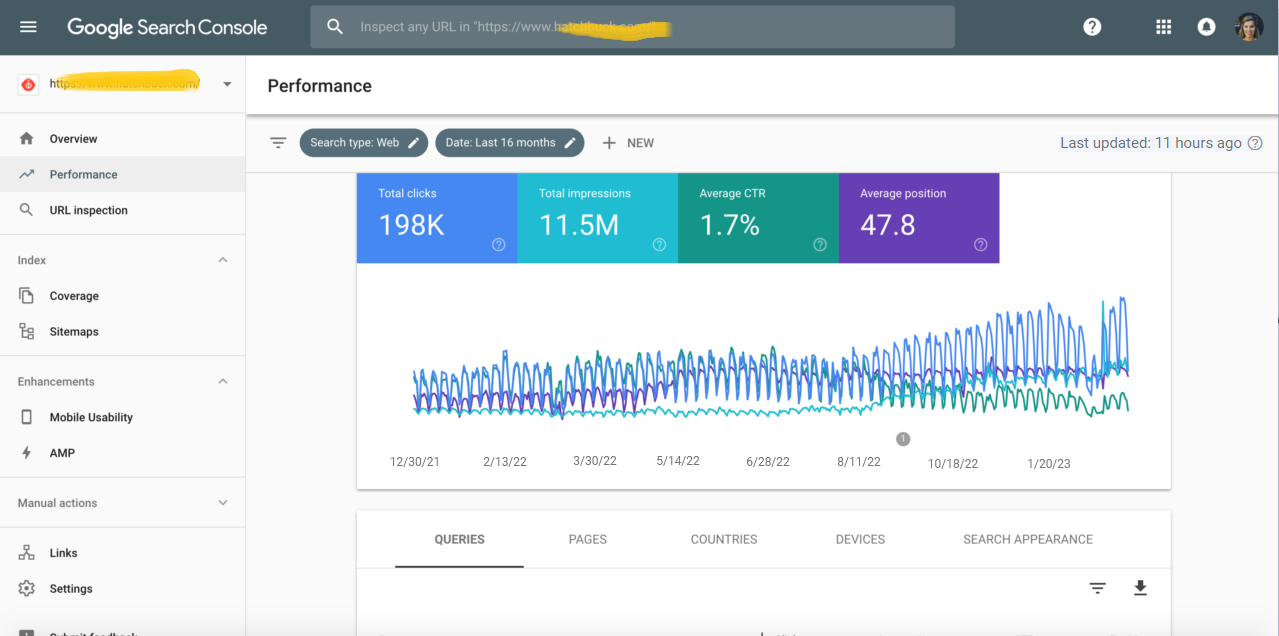This screenshot has height=636, width=1279.
Task: Open chart filters with the funnel icon
Action: [x=278, y=142]
